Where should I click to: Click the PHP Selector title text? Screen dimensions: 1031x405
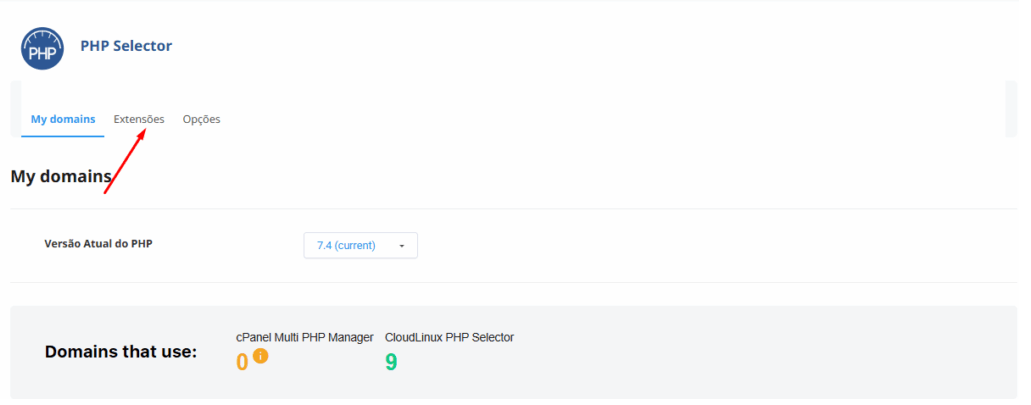tap(126, 46)
